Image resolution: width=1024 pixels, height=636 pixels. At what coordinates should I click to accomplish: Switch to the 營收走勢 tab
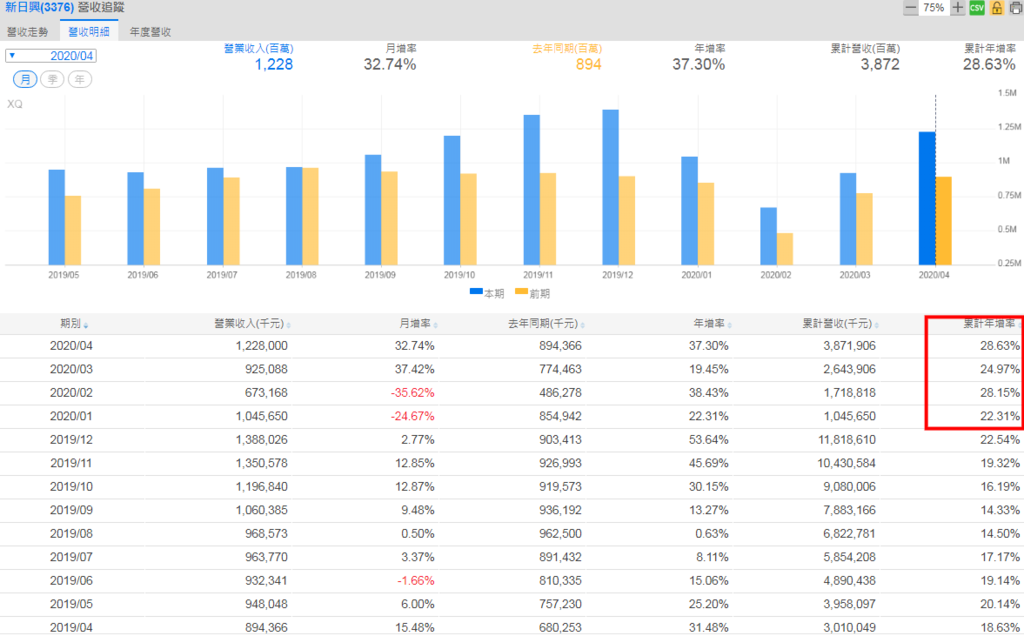[x=27, y=31]
